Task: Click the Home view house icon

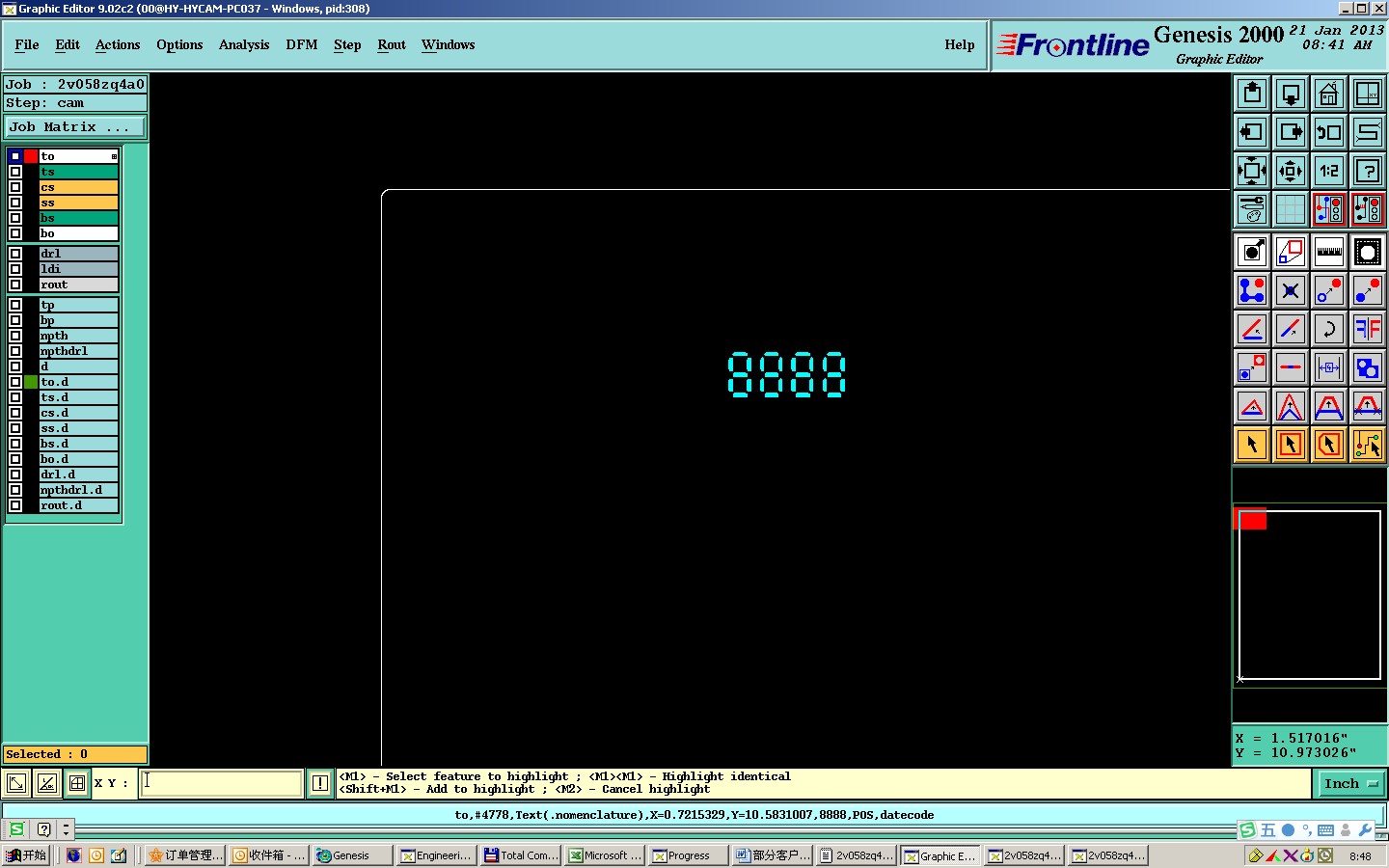Action: tap(1329, 94)
